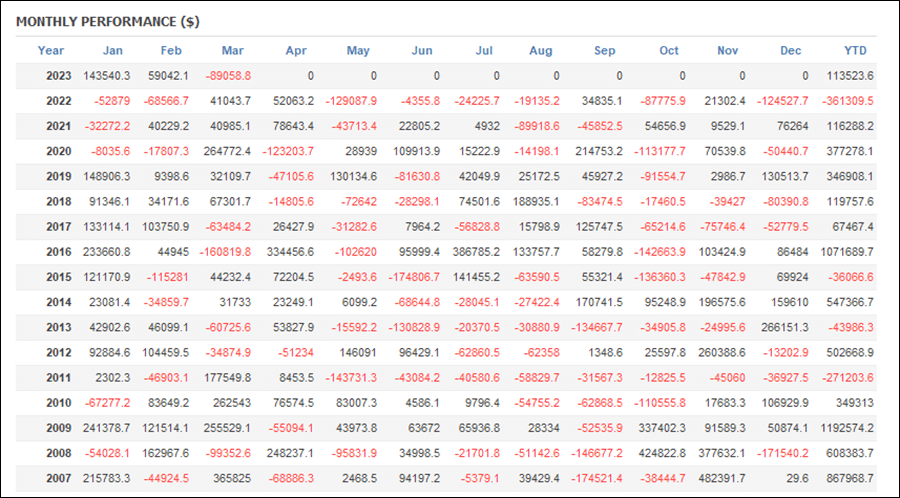900x498 pixels.
Task: Select the 2009 YTD value 1192574.2
Action: coord(845,428)
